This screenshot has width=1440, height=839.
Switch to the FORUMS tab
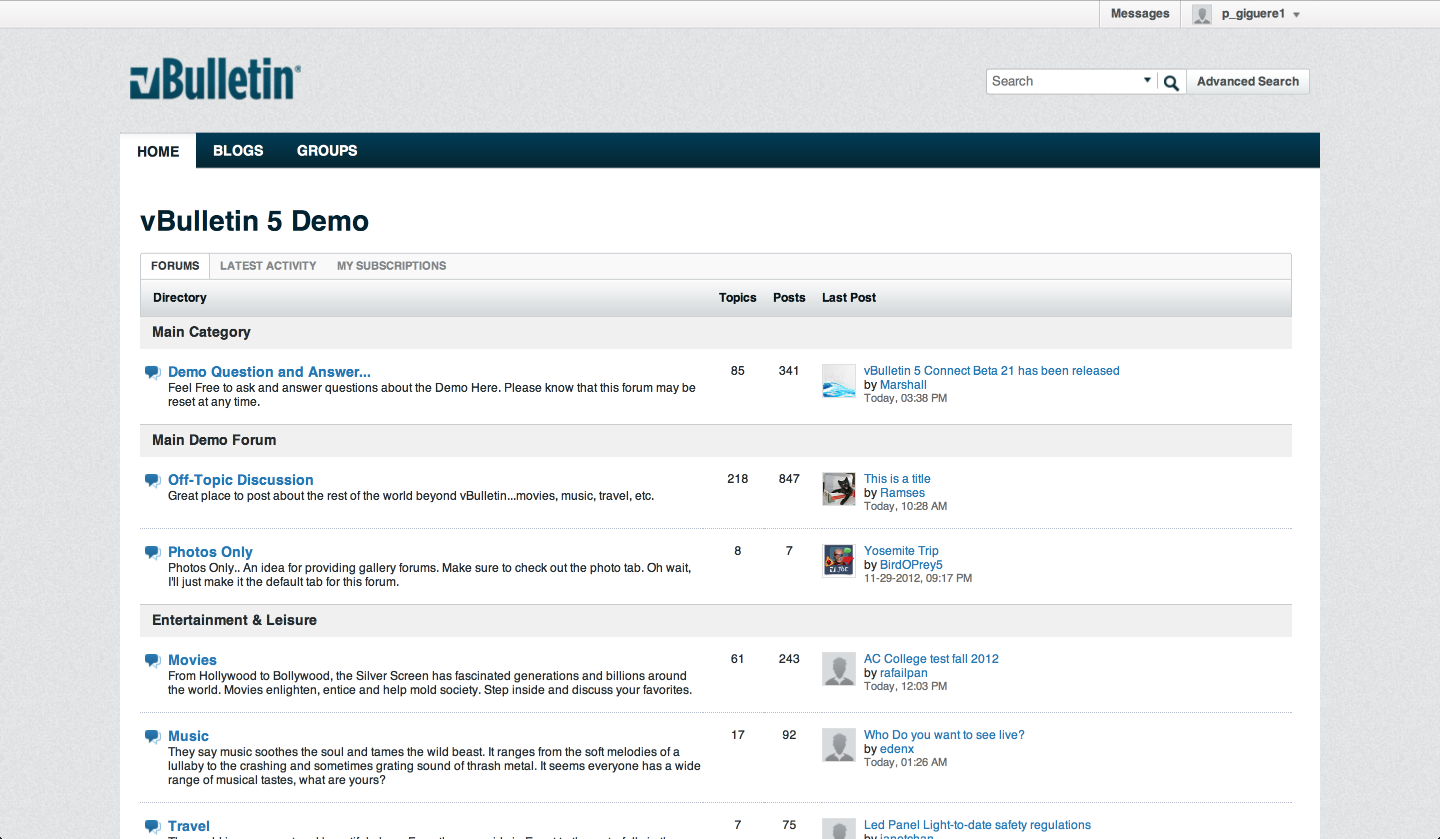[x=175, y=266]
